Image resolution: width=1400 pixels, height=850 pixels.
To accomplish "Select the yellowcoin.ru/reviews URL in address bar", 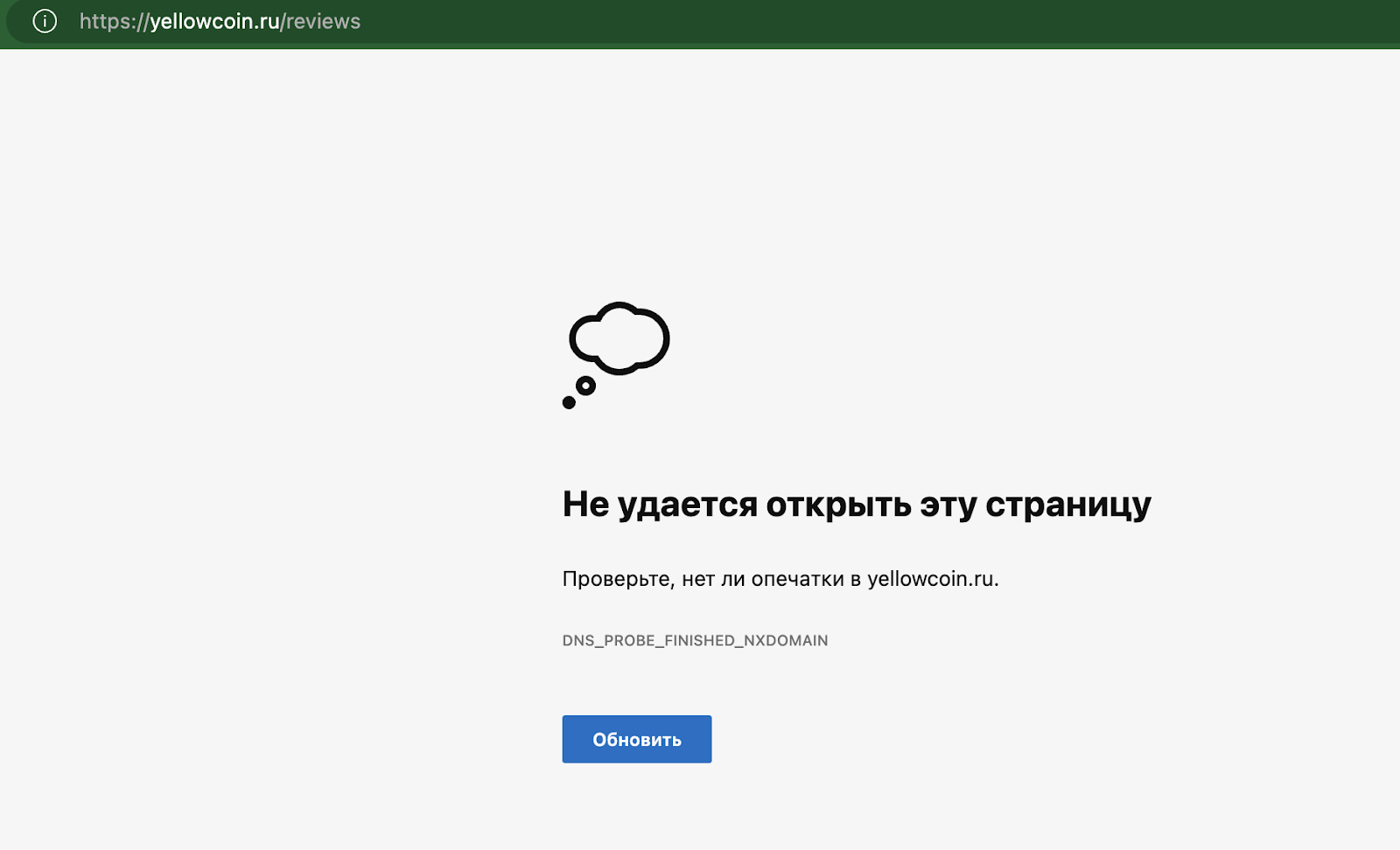I will coord(220,21).
